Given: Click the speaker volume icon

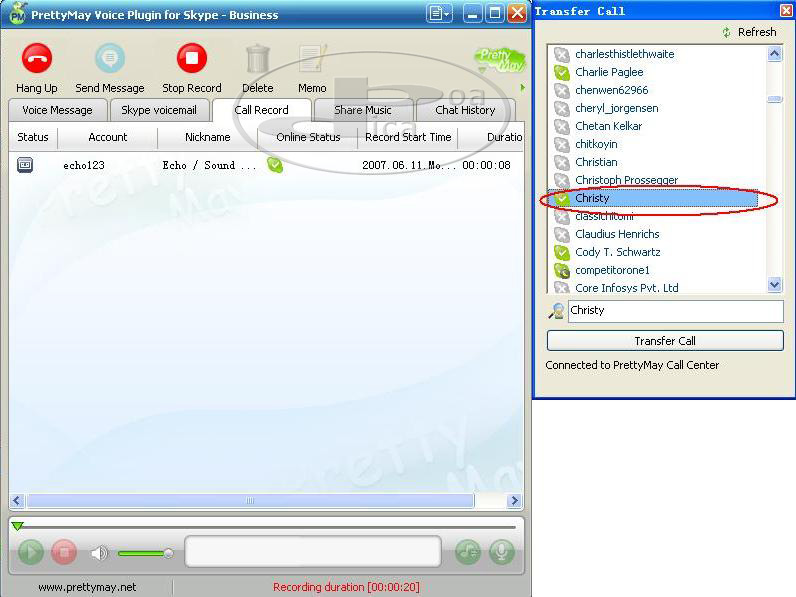Looking at the screenshot, I should 99,553.
